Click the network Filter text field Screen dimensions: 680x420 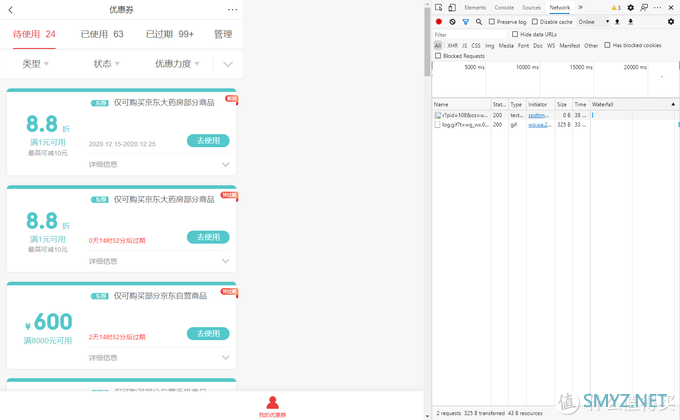coord(470,34)
